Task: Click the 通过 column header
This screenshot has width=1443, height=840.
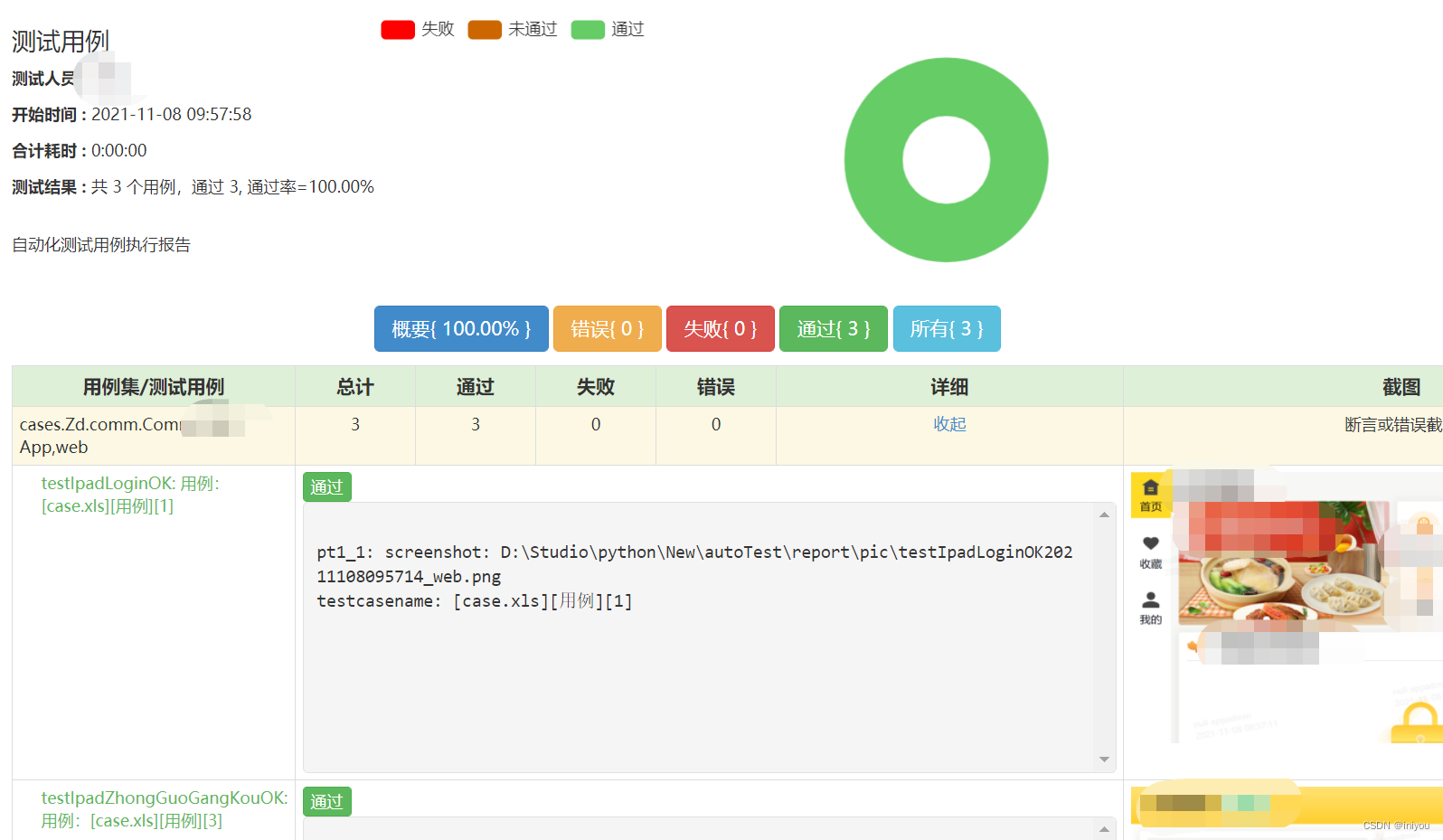Action: coord(476,387)
